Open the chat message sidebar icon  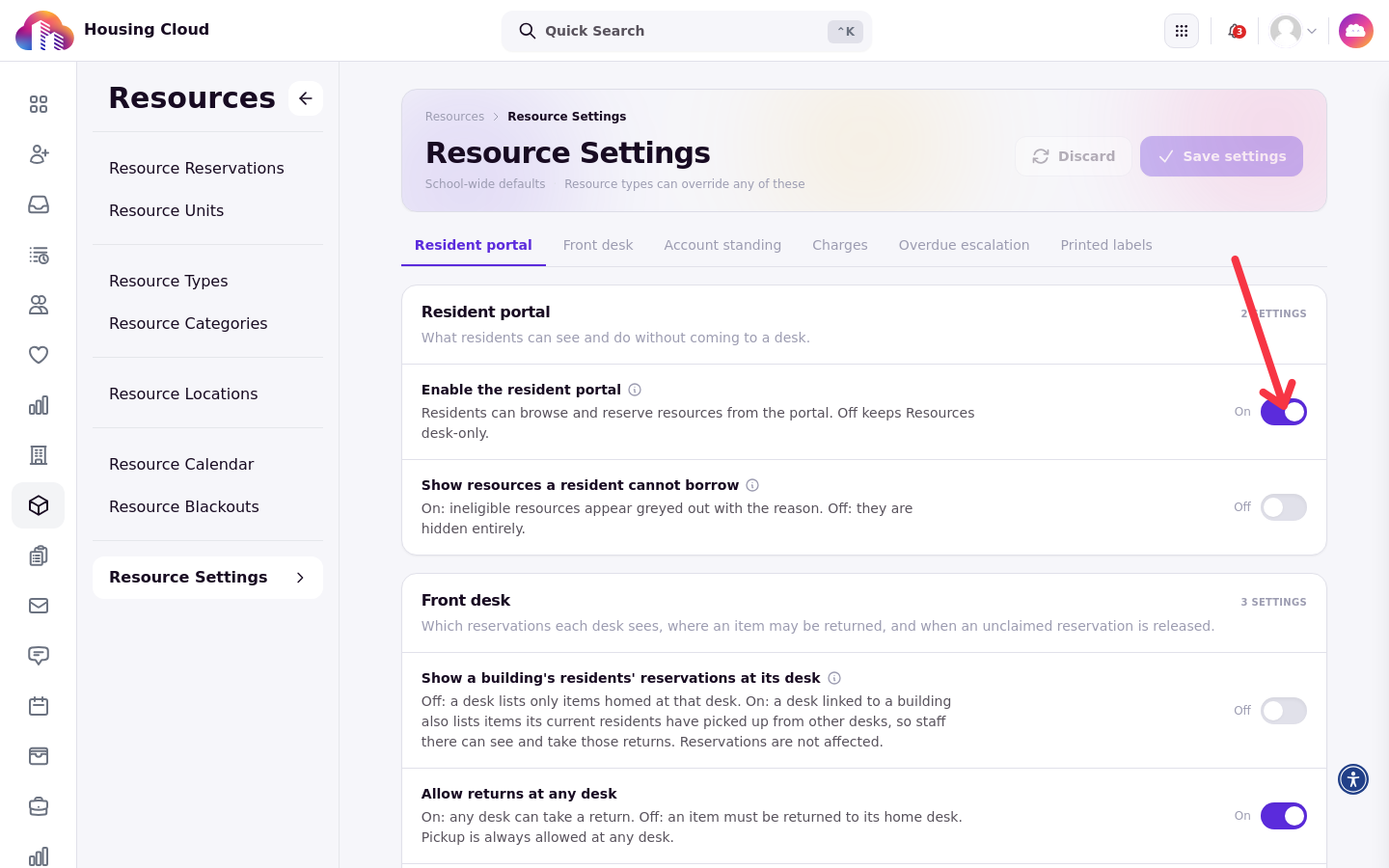point(39,656)
